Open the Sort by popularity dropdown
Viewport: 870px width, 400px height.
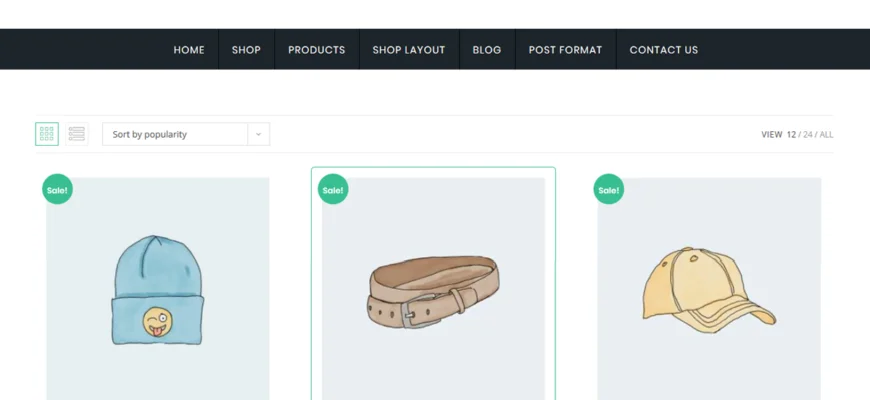[175, 134]
